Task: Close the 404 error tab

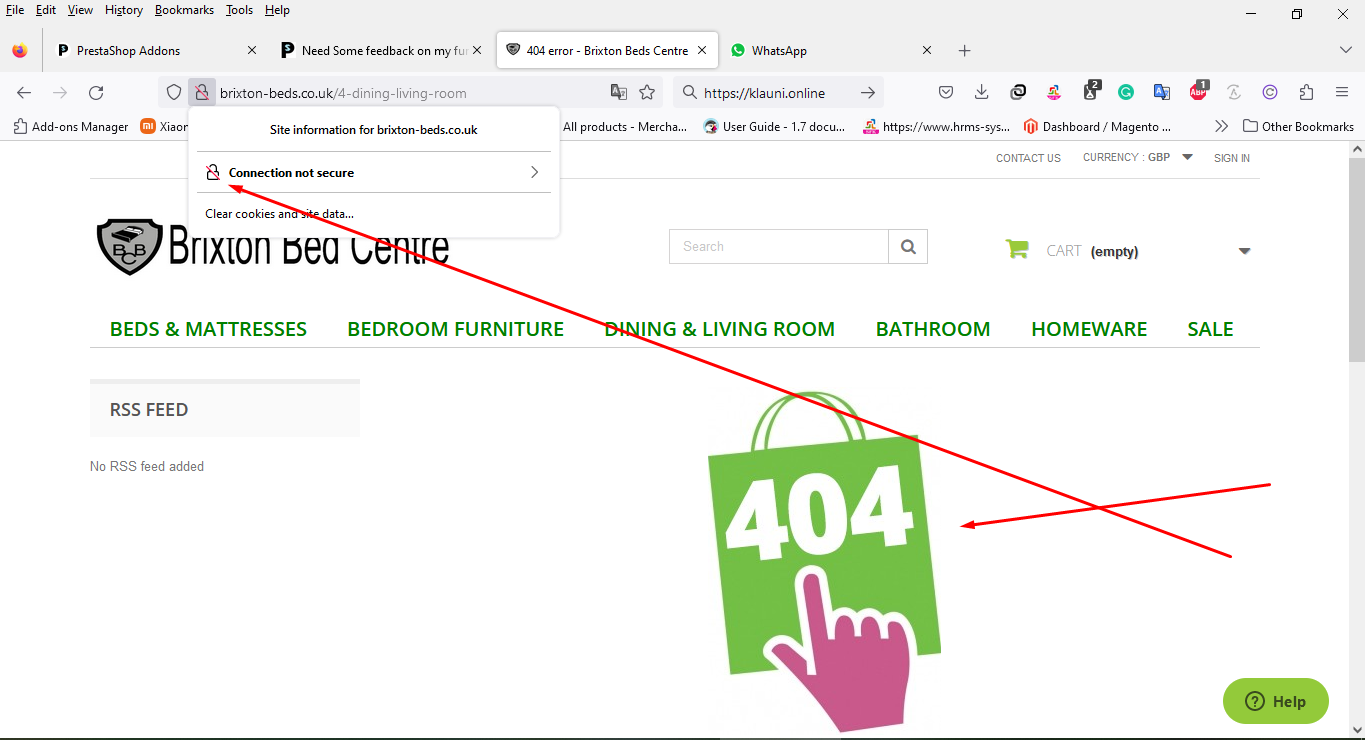Action: [x=702, y=51]
